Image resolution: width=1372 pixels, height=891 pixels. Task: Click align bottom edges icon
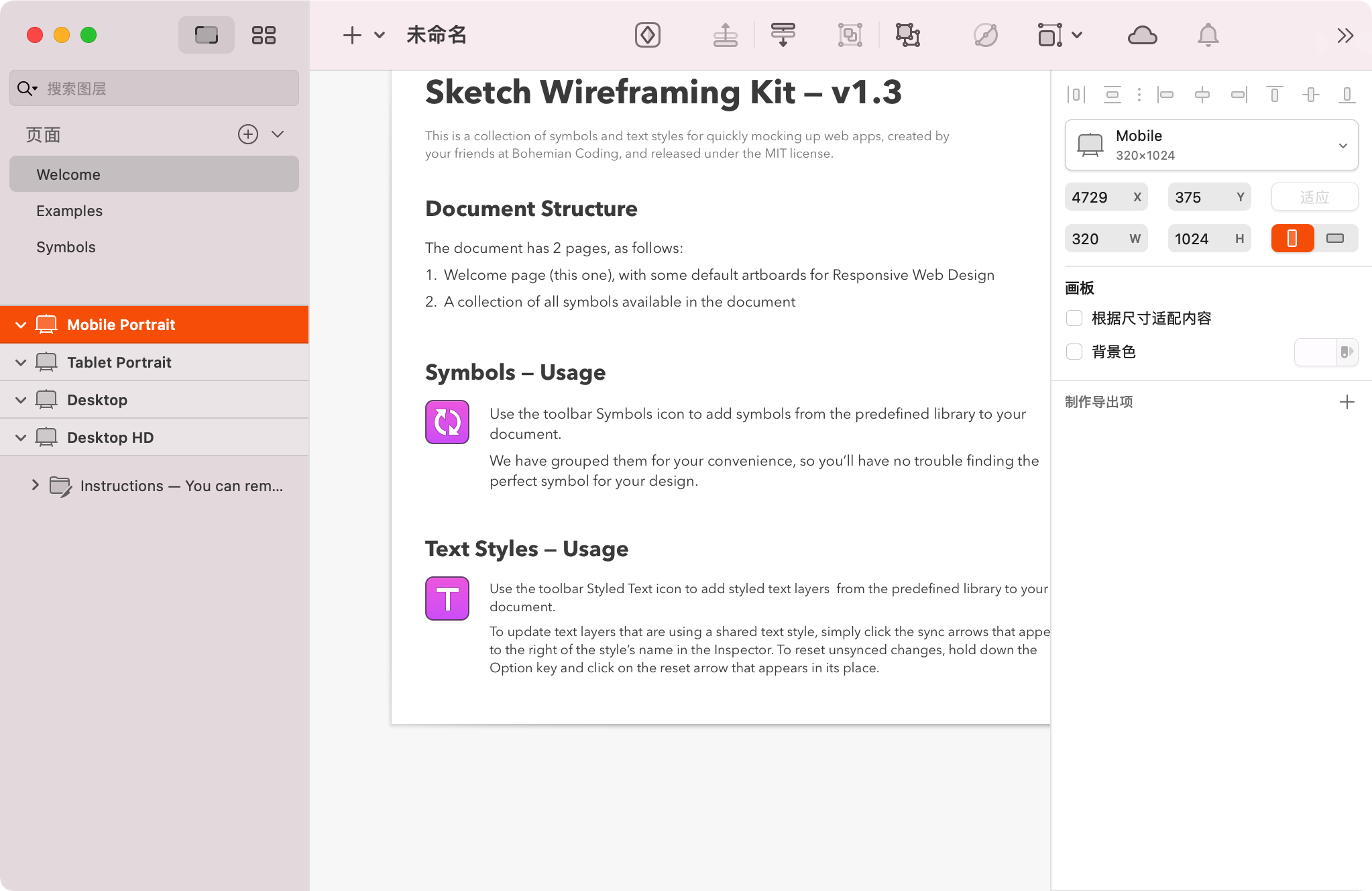coord(1347,95)
